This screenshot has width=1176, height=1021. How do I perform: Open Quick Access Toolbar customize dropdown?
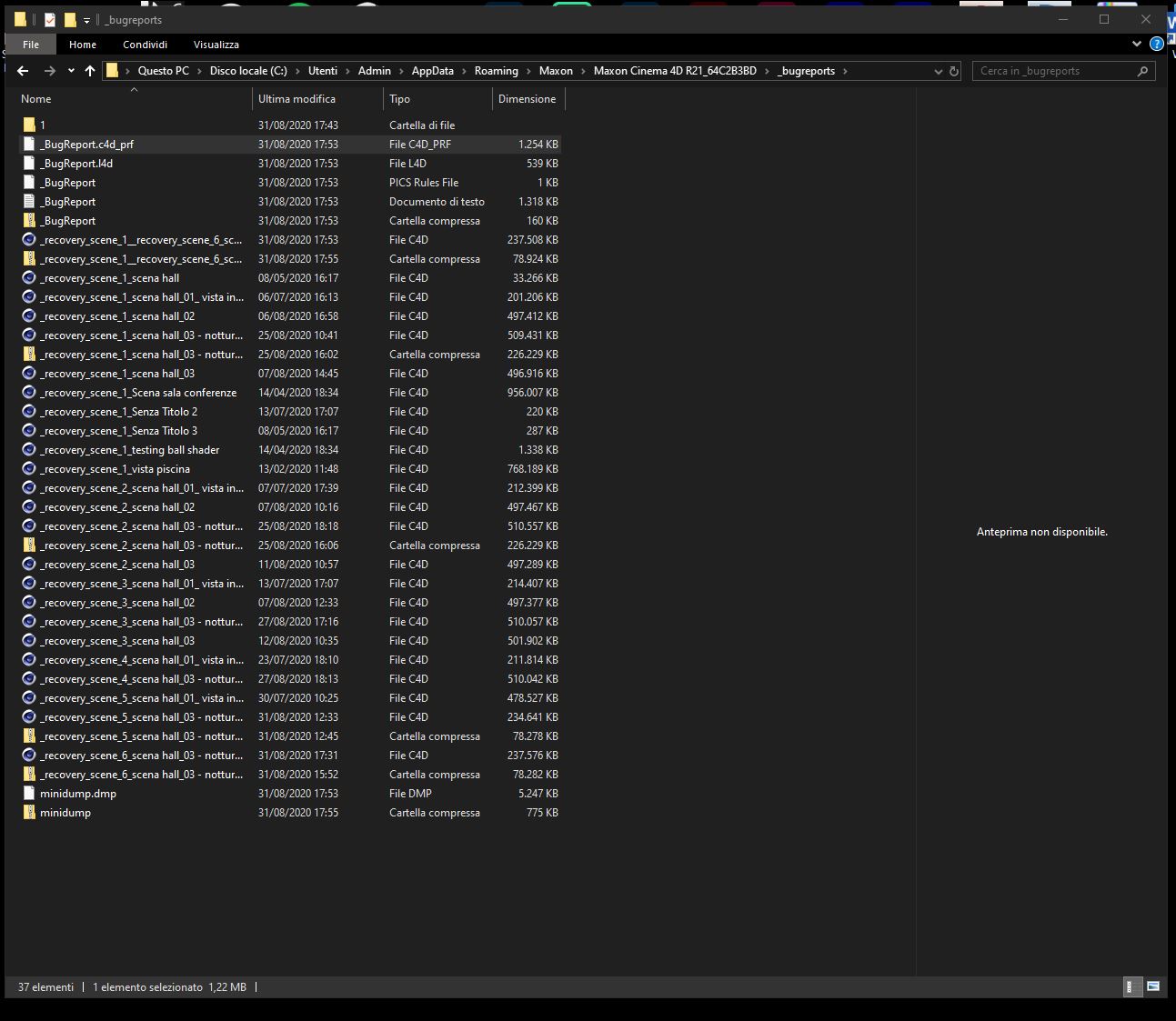86,20
